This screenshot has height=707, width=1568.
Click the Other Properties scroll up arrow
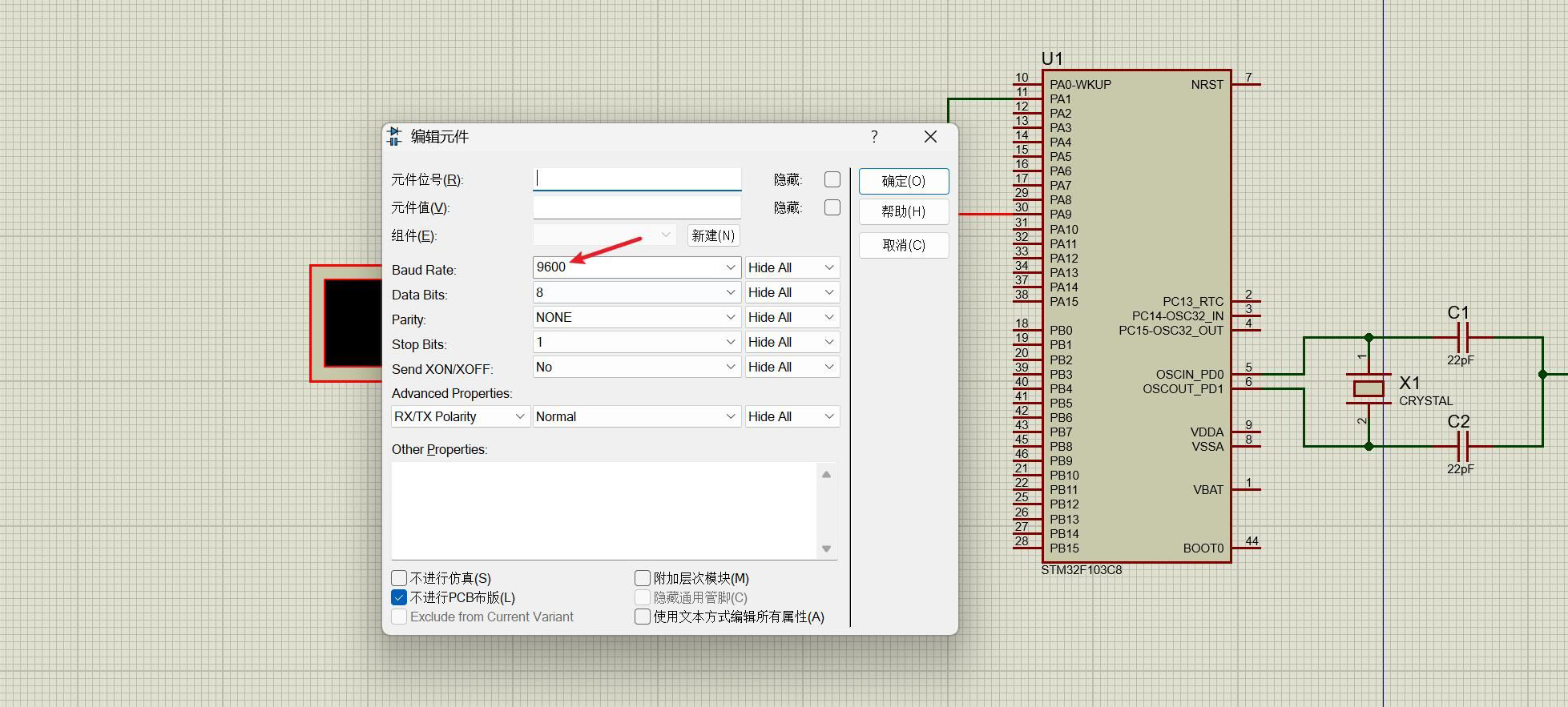coord(826,474)
